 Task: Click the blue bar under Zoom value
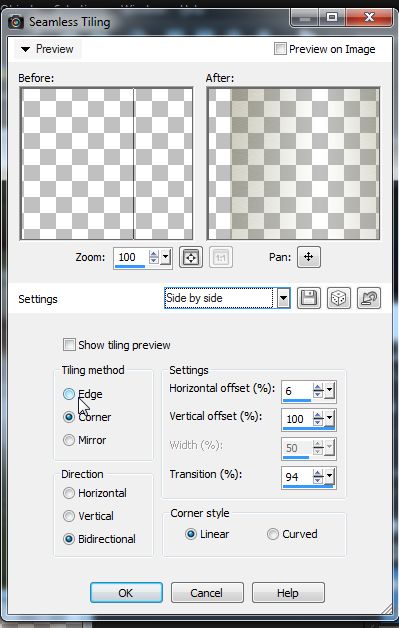130,266
